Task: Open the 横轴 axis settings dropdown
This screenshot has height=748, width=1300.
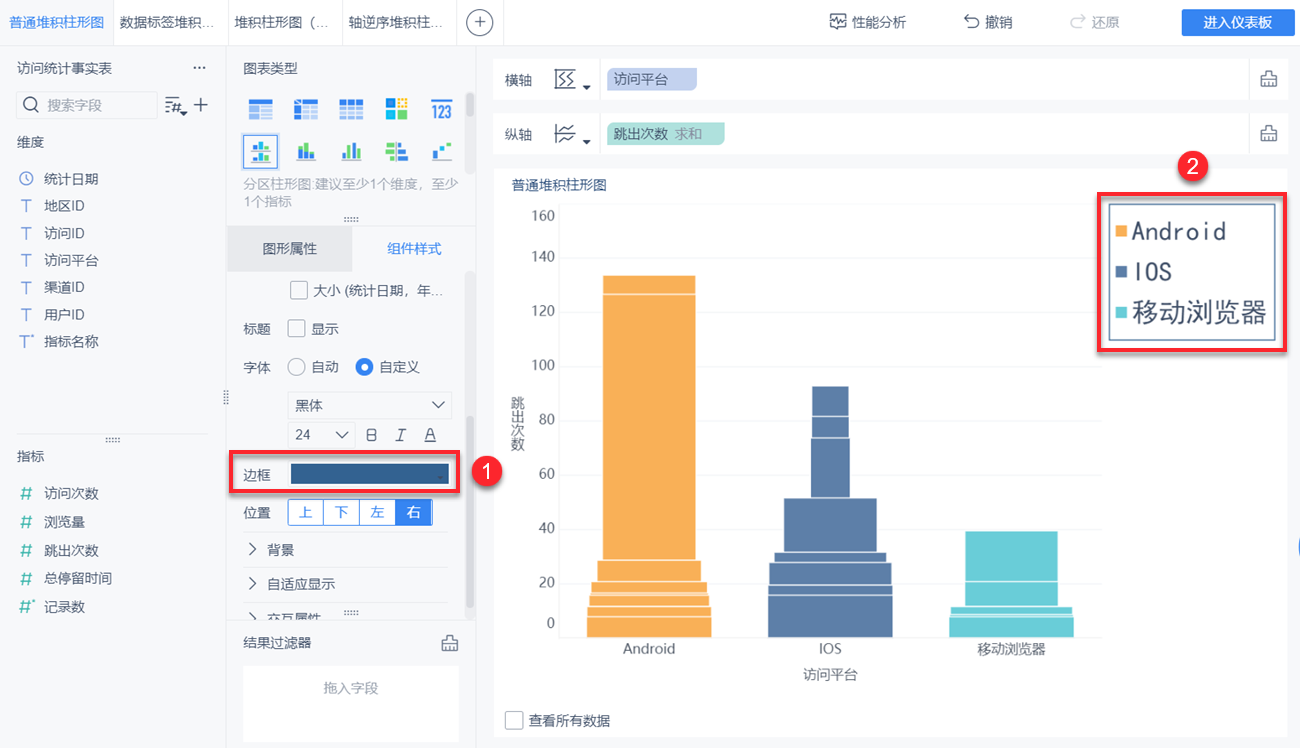Action: tap(571, 80)
